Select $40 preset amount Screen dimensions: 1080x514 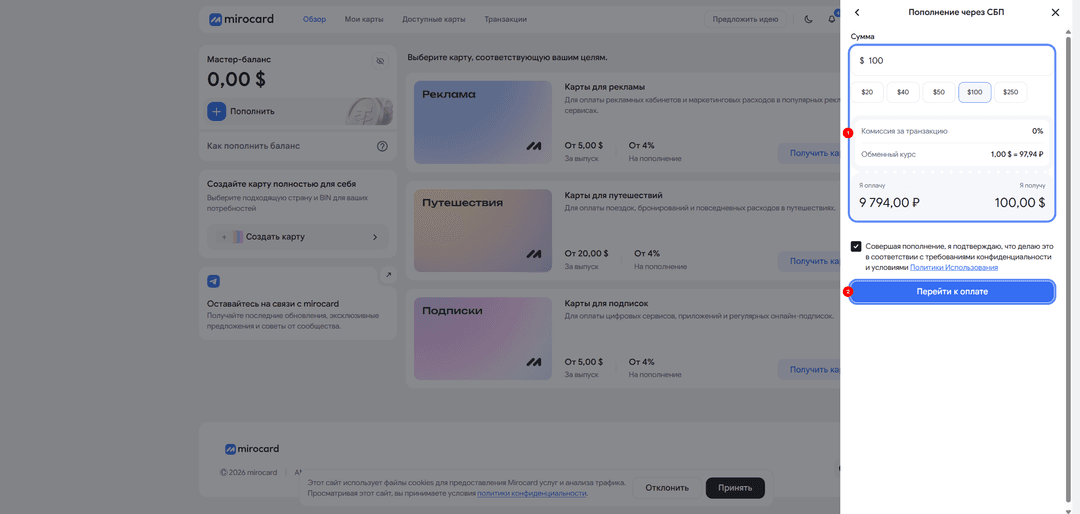903,92
